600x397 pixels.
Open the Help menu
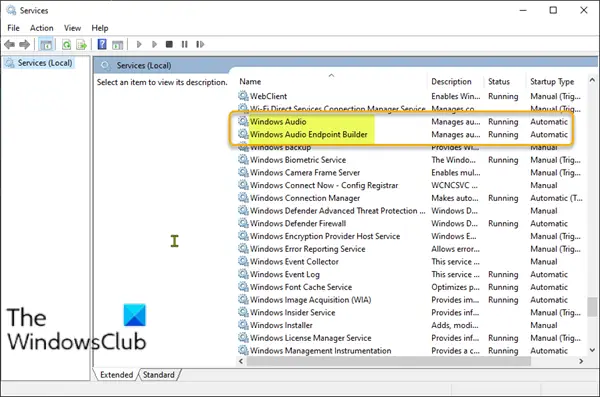100,28
